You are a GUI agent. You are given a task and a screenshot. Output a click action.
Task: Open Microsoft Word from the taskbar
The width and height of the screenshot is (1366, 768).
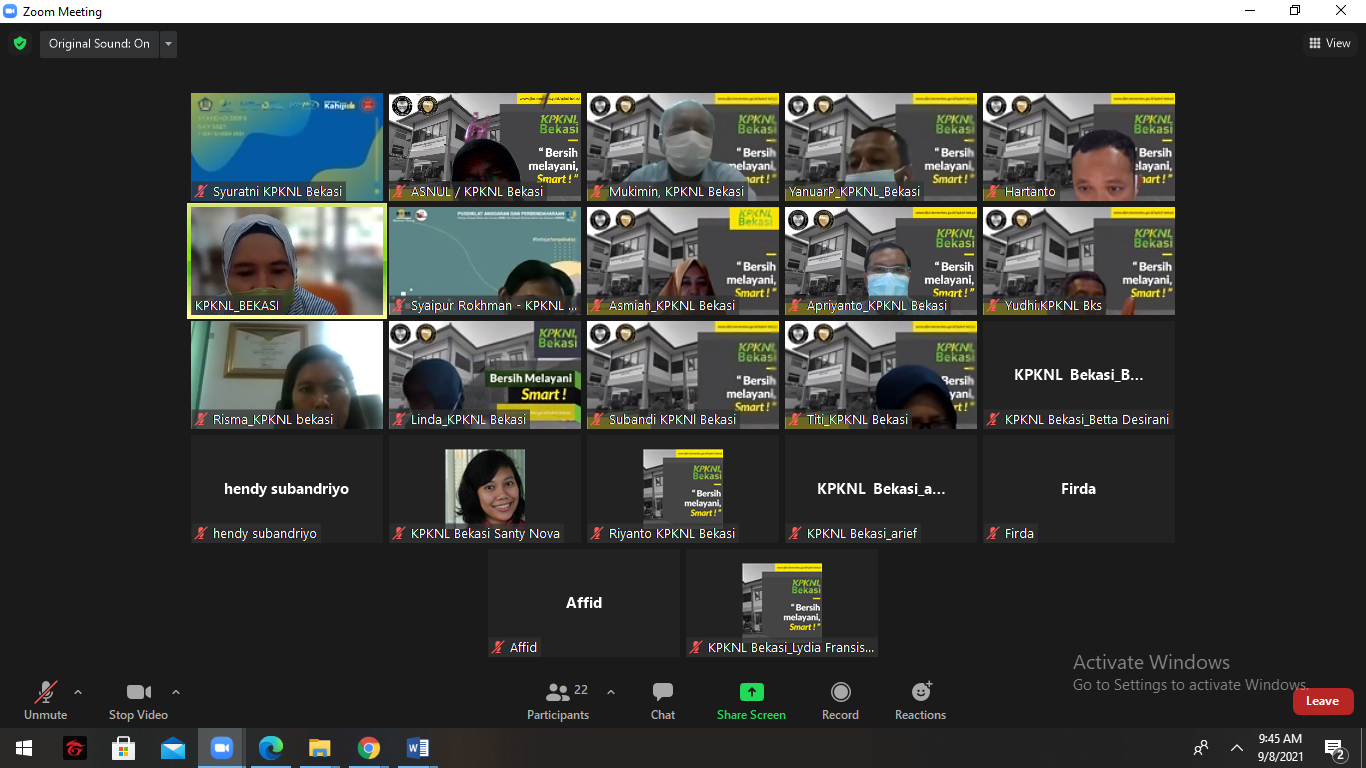point(418,748)
